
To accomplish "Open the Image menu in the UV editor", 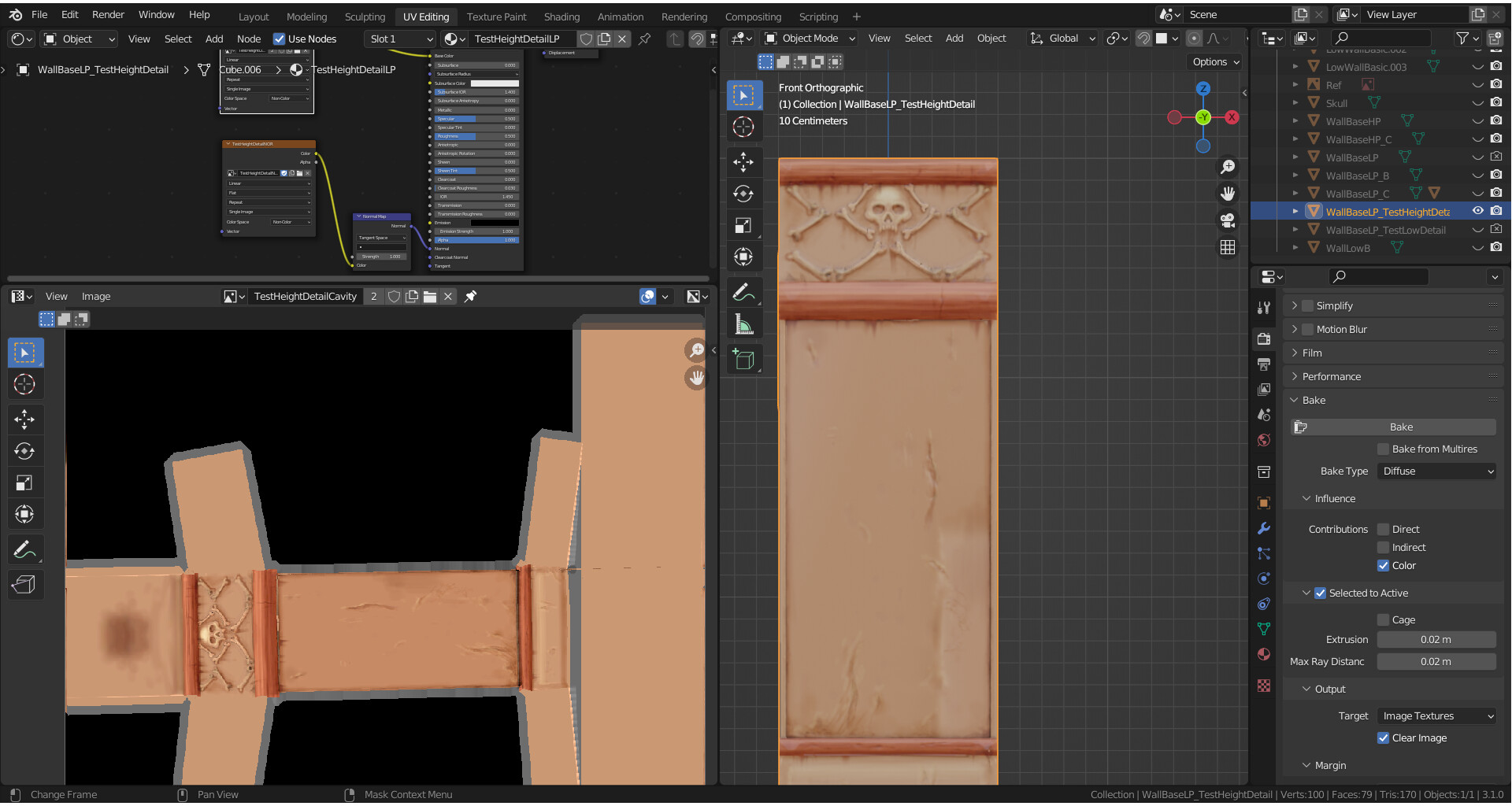I will (x=95, y=296).
